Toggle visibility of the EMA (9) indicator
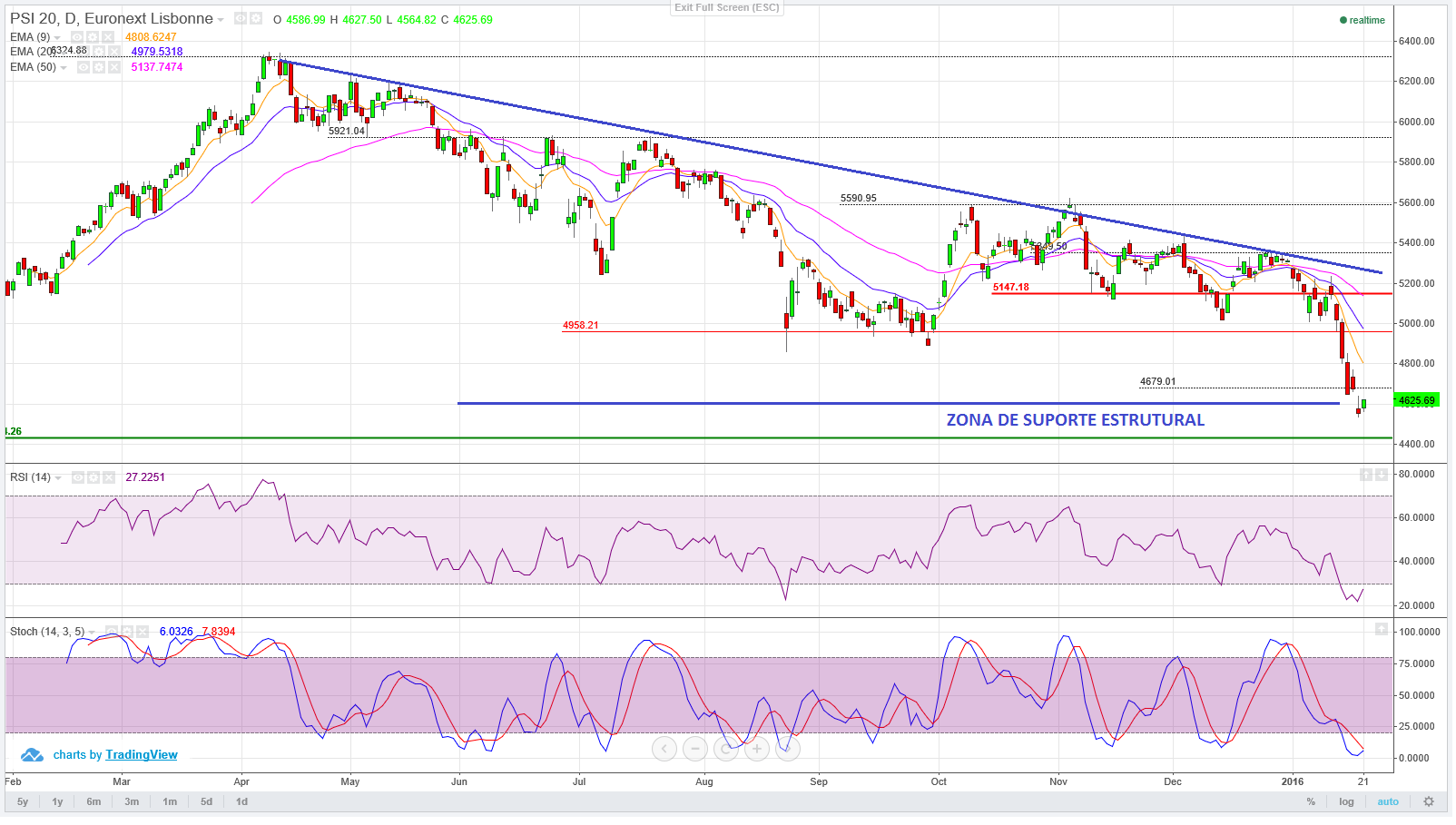Image resolution: width=1456 pixels, height=825 pixels. [77, 37]
